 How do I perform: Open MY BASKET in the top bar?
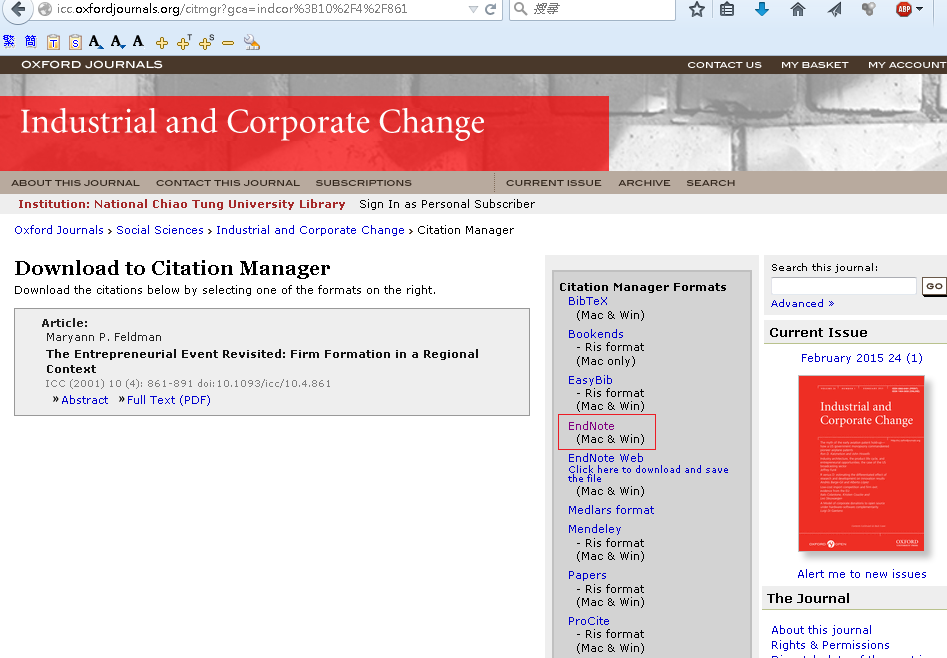point(815,65)
